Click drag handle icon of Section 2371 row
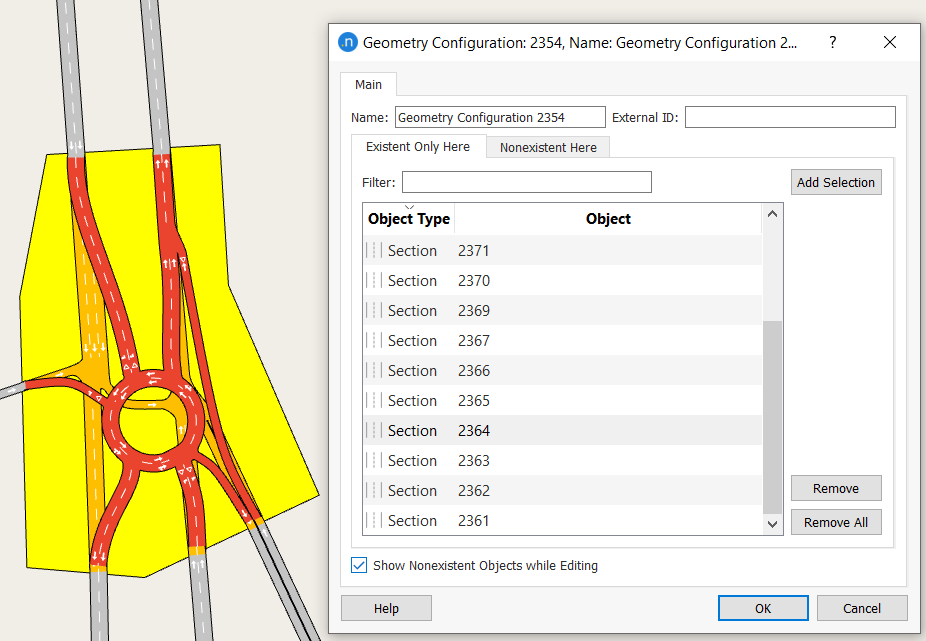The width and height of the screenshot is (926, 641). (x=373, y=251)
